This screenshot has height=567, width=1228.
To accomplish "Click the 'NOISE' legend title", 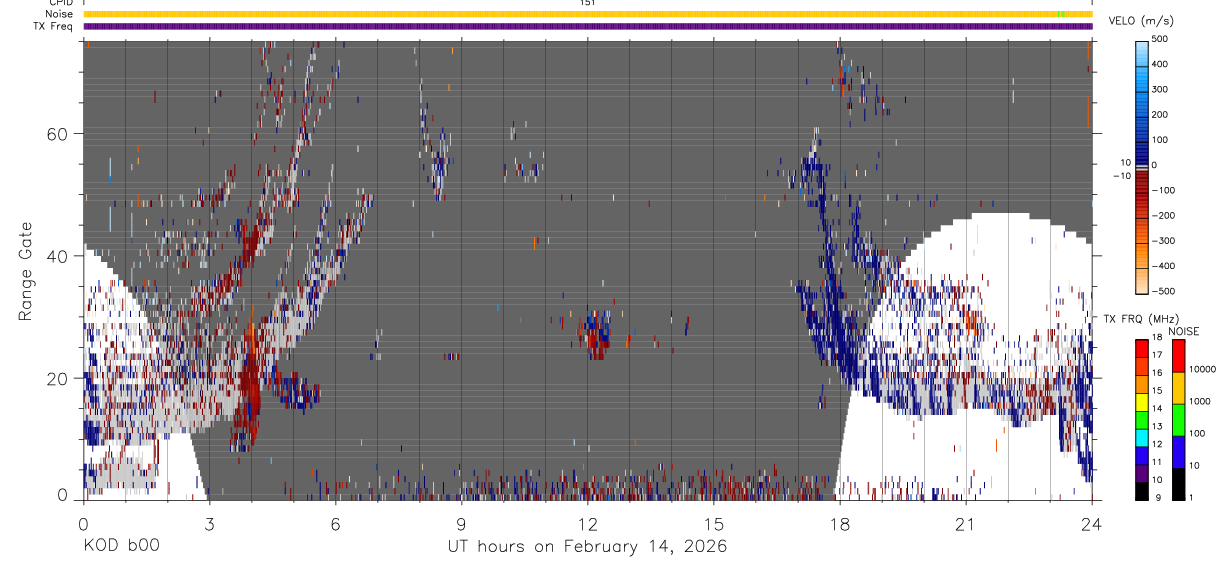I will 1184,331.
